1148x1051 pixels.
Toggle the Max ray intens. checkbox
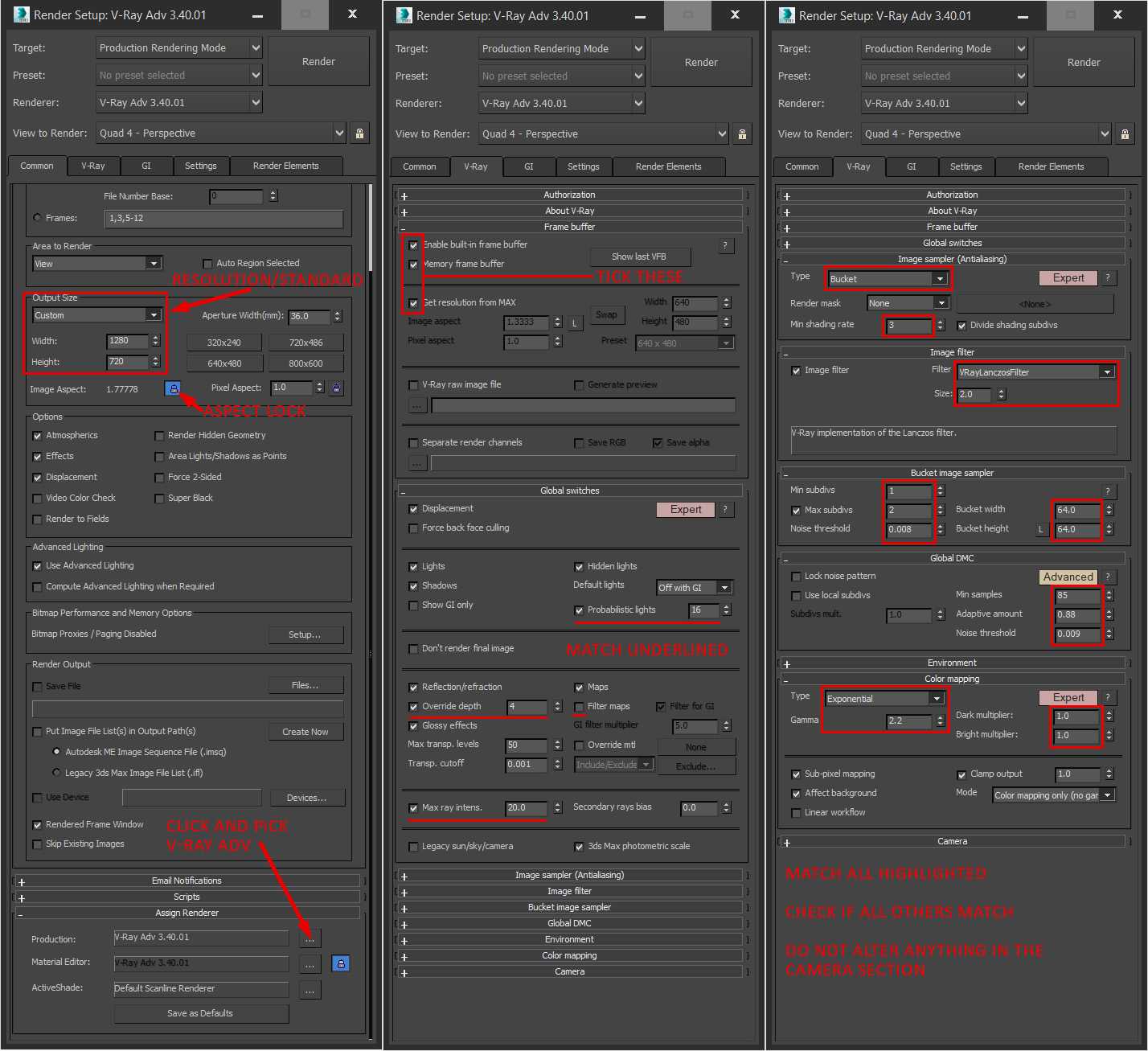point(413,808)
